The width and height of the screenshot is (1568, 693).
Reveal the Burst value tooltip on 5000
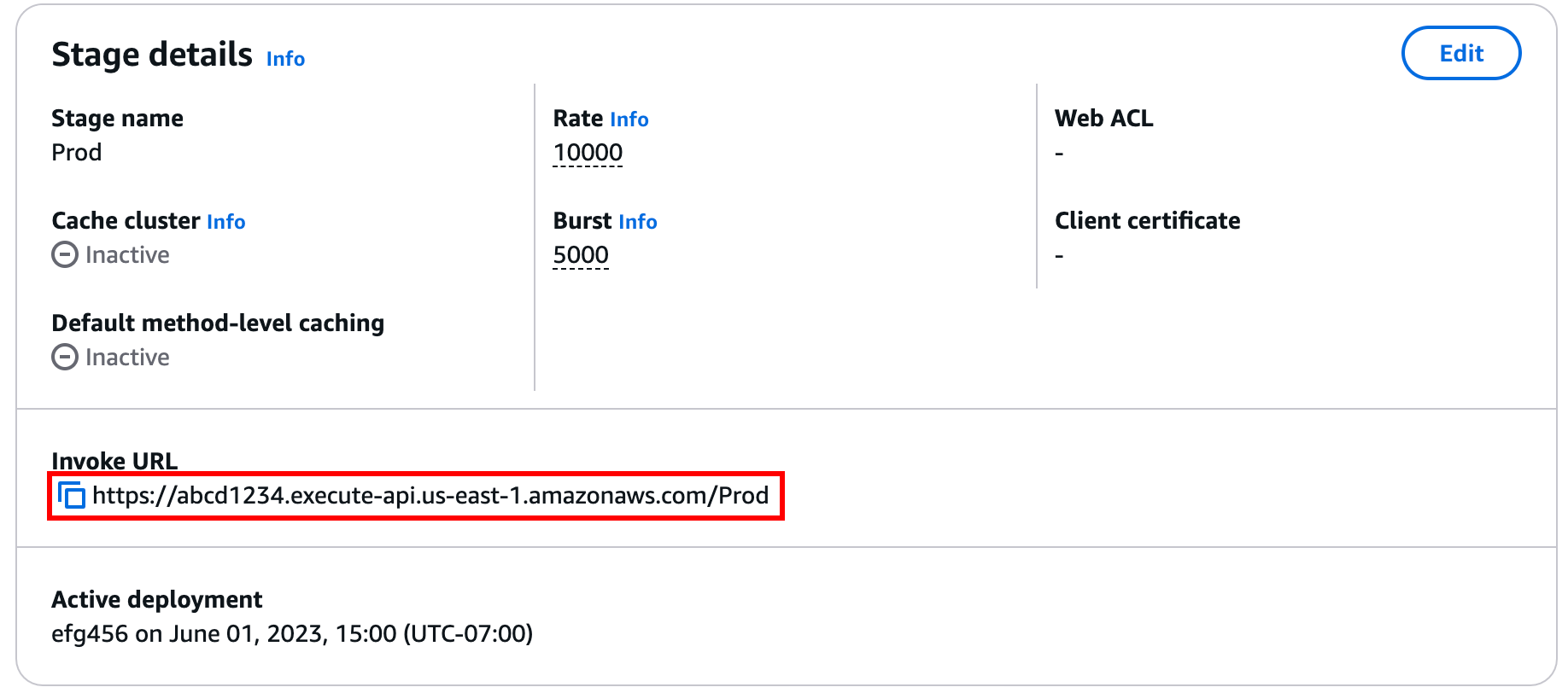point(580,254)
